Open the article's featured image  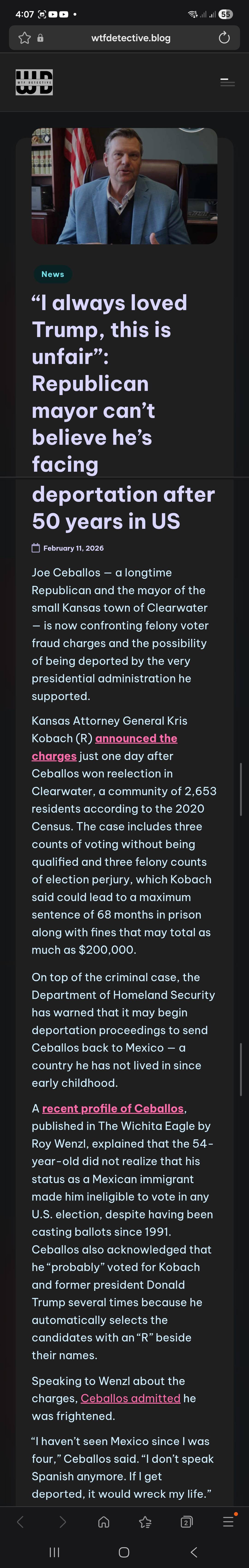tap(125, 186)
